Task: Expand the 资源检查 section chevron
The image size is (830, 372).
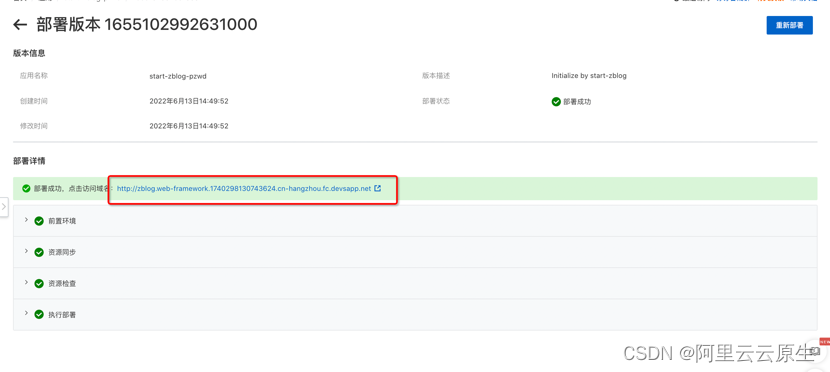Action: pos(26,283)
